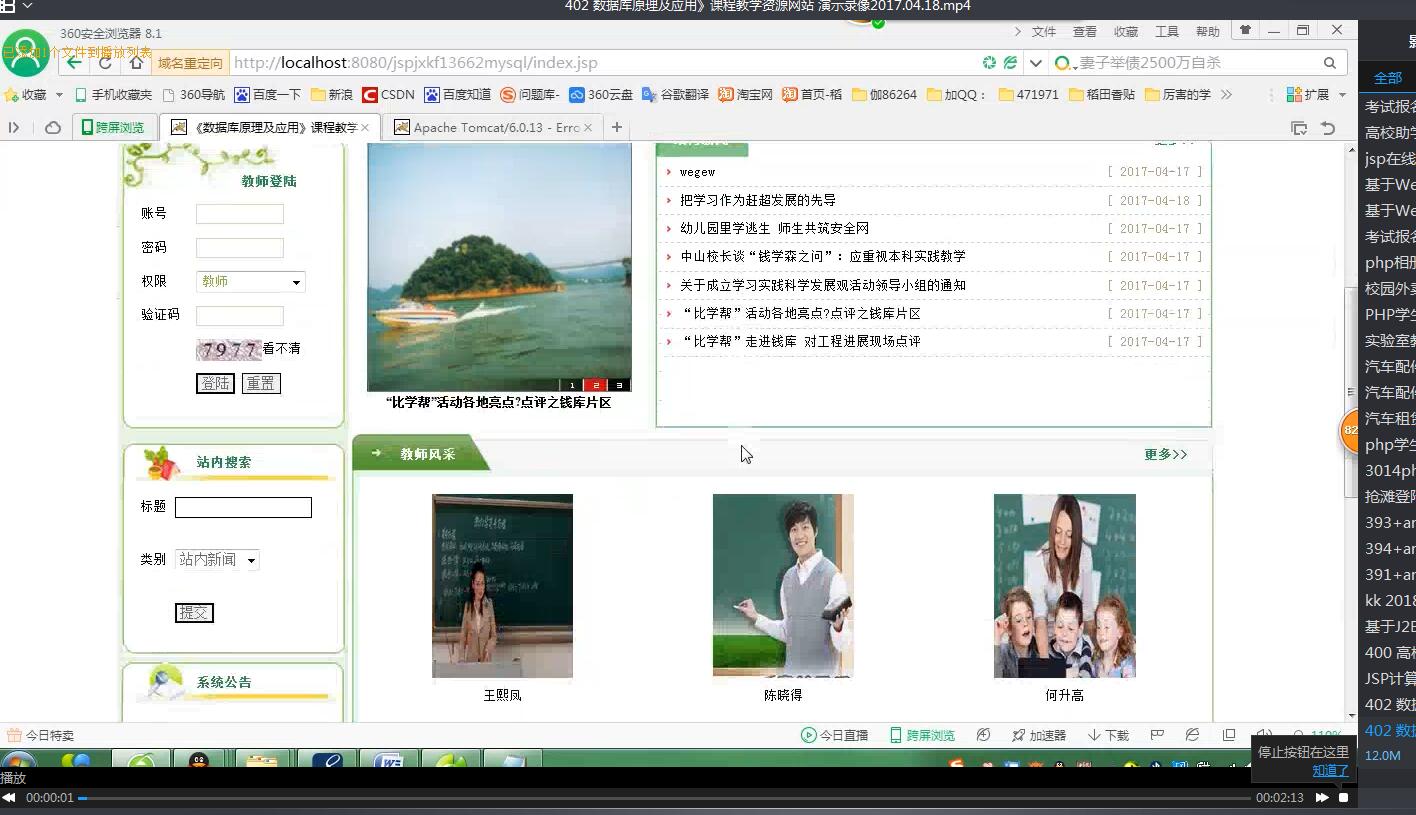The image size is (1416, 815).
Task: Open the 淘宝网 bookmark
Action: point(745,94)
